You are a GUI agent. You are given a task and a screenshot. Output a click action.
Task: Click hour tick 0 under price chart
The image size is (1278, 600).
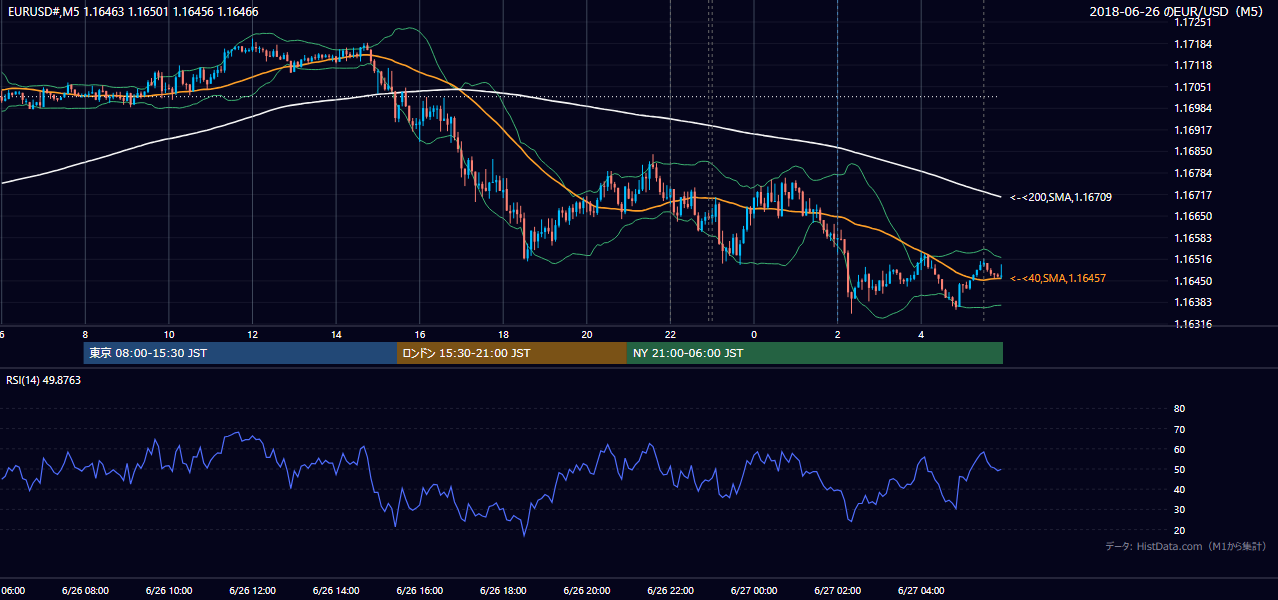[x=754, y=334]
